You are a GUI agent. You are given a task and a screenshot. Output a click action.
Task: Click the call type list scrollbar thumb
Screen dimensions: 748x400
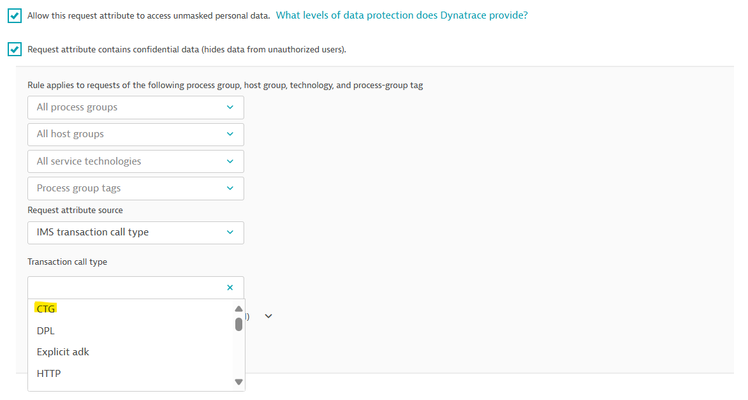[x=238, y=324]
